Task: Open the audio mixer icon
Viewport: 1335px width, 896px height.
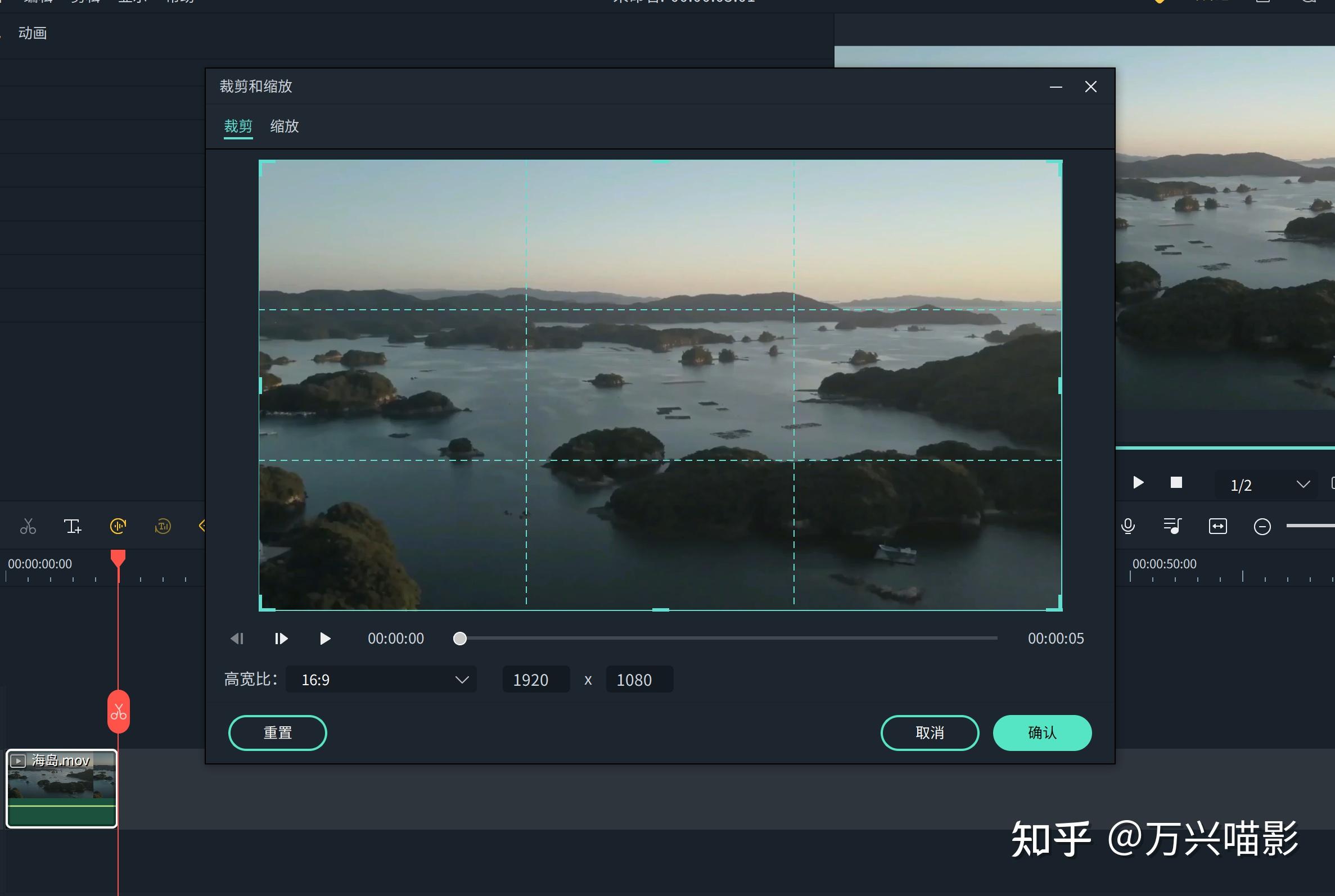Action: pyautogui.click(x=1172, y=526)
